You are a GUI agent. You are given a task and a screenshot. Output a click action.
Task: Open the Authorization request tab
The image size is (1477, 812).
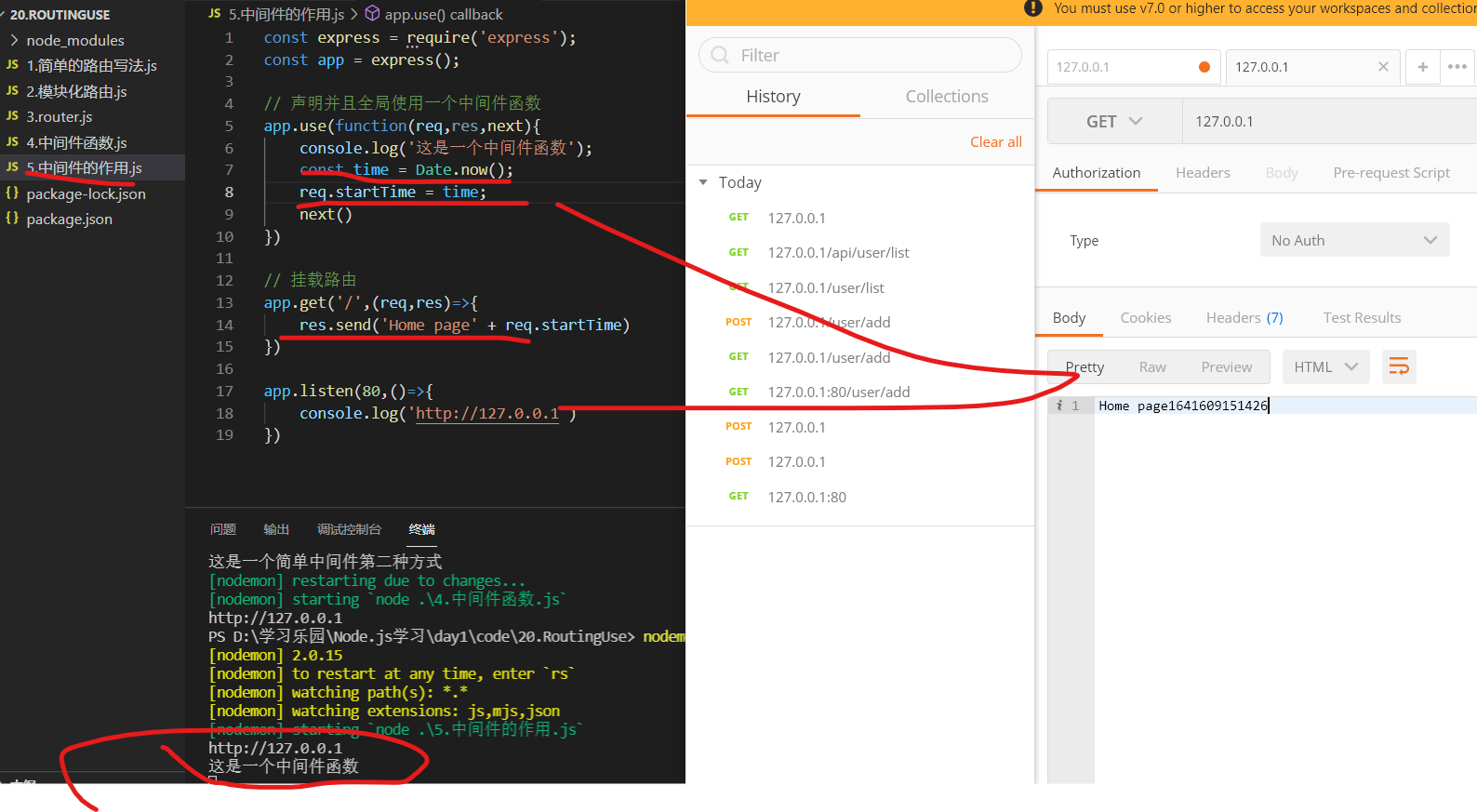click(x=1096, y=173)
